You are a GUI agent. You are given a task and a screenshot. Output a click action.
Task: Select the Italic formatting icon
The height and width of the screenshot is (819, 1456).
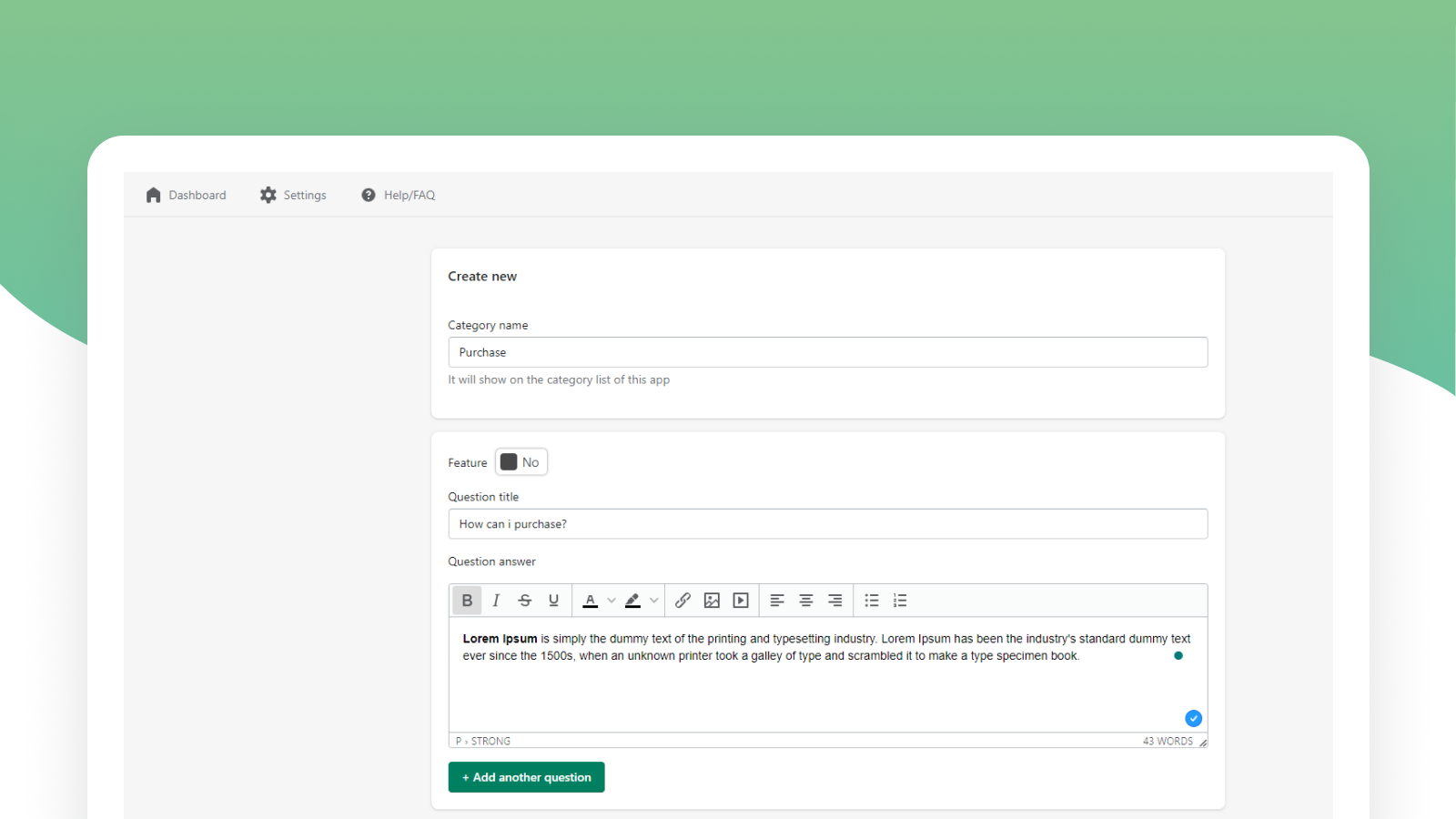[x=496, y=600]
